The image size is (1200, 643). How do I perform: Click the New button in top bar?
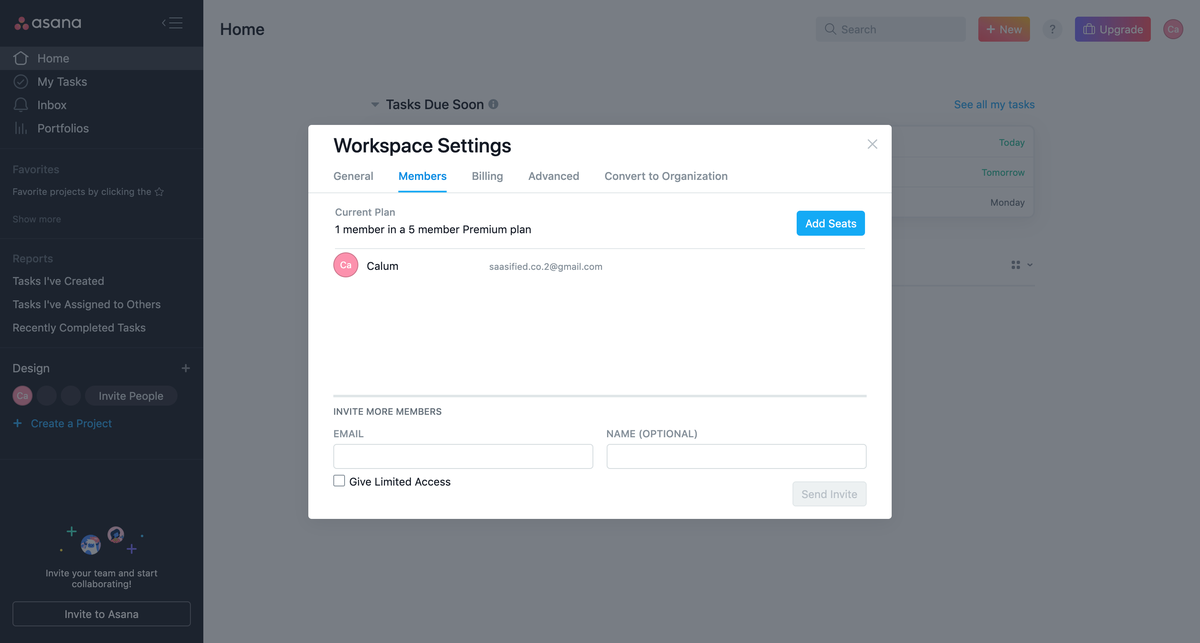1004,29
